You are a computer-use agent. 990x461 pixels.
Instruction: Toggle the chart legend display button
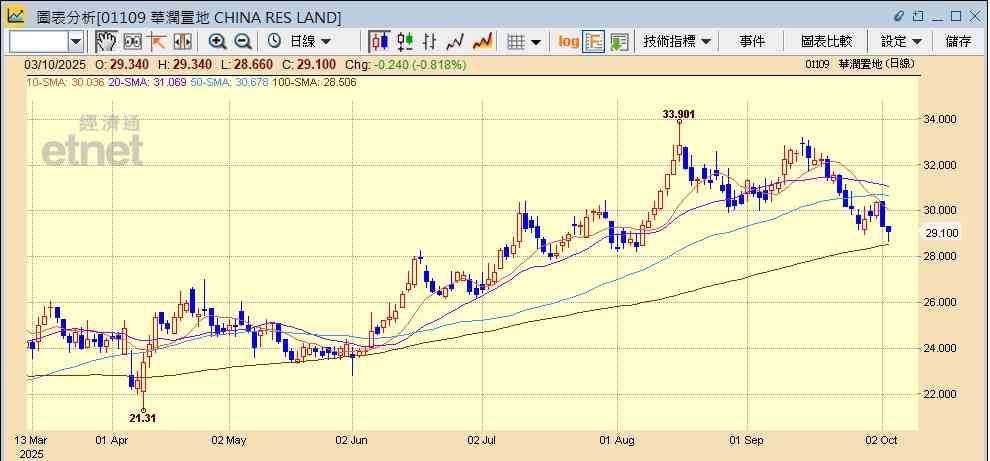(x=594, y=41)
